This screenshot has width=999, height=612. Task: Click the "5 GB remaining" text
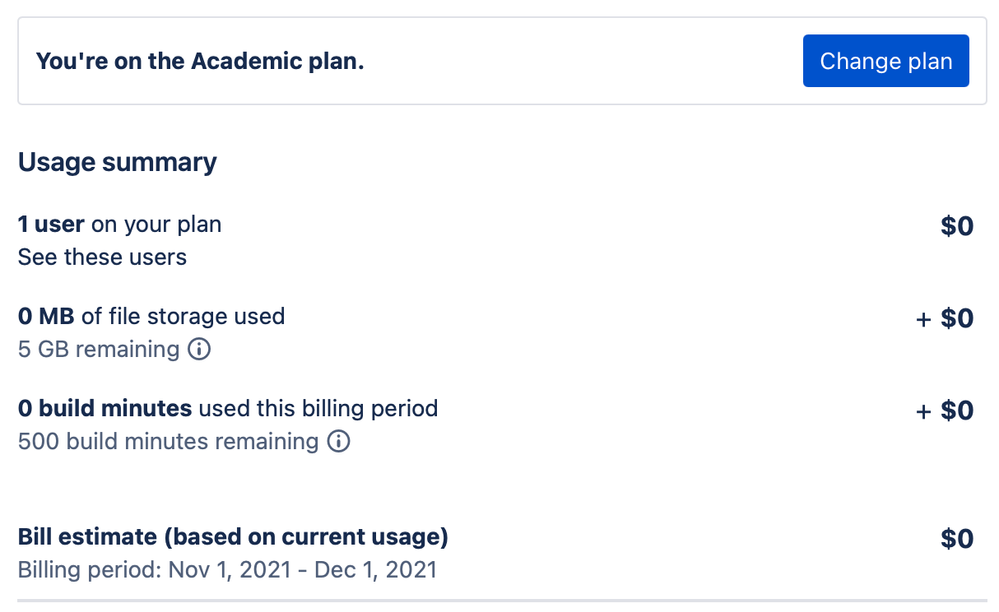coord(98,349)
